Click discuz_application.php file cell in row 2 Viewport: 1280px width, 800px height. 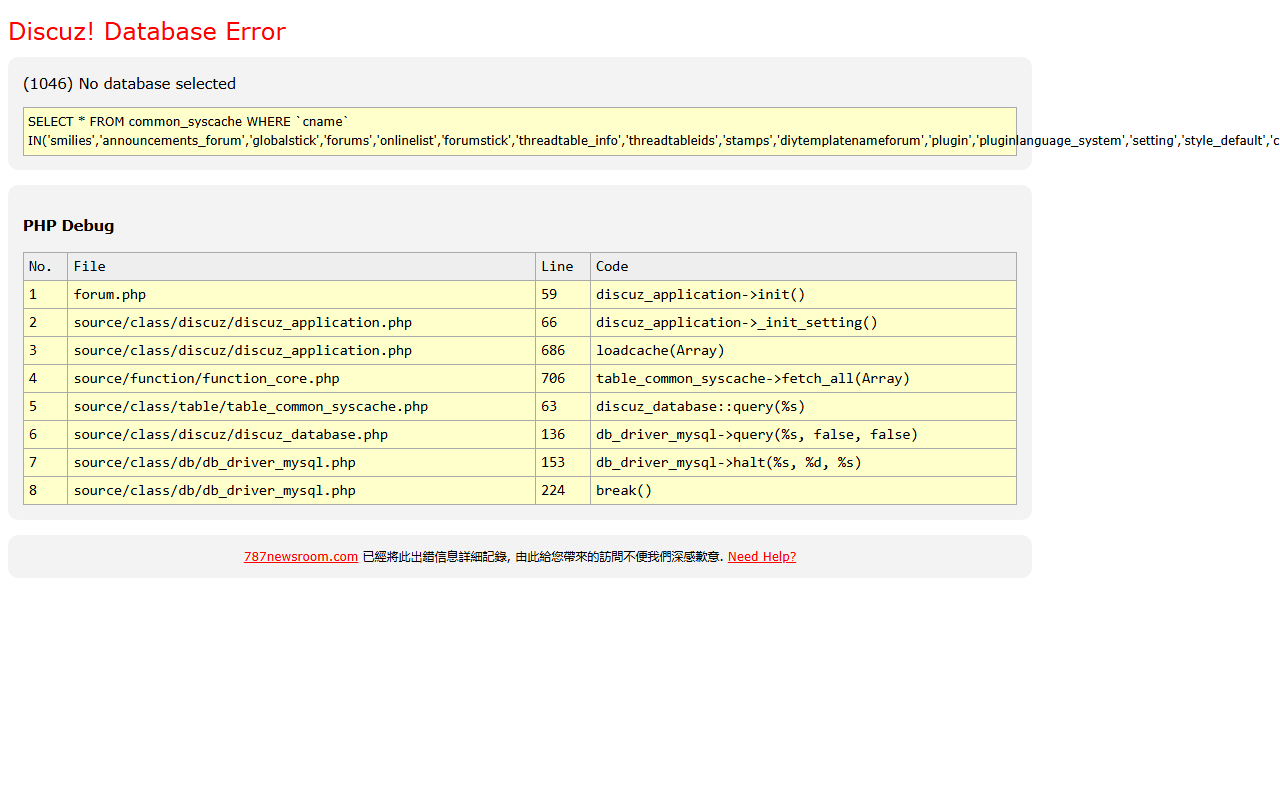click(x=302, y=323)
